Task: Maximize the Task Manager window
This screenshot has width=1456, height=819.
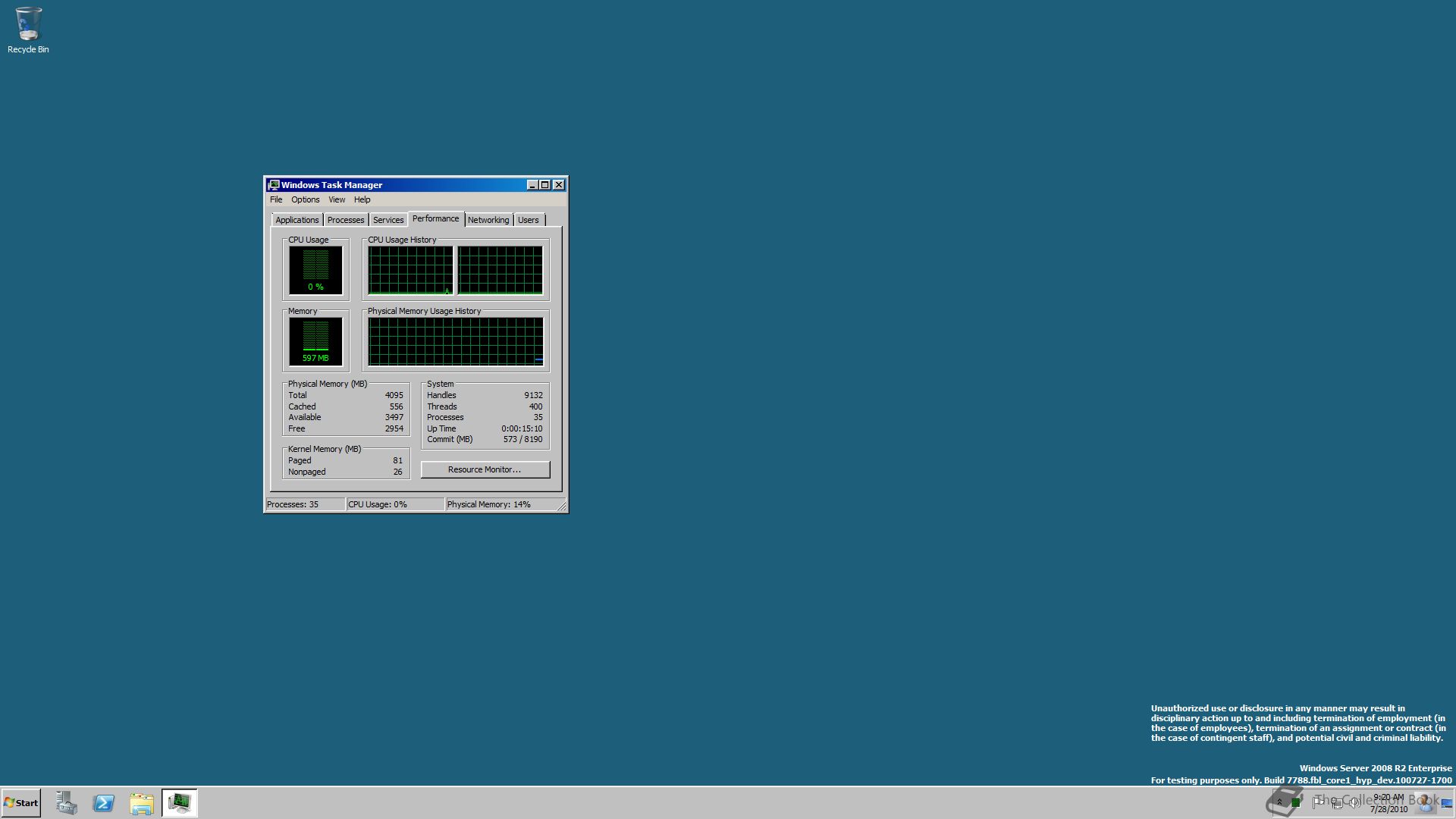Action: click(x=544, y=185)
